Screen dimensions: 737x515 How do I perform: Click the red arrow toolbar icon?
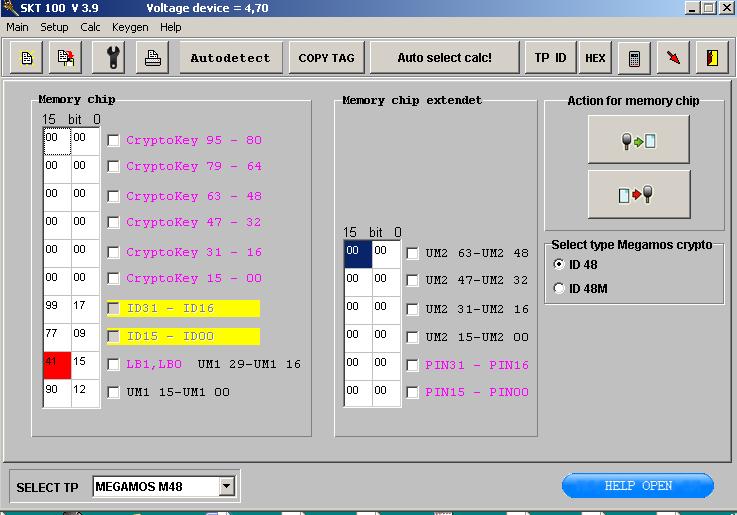click(x=673, y=58)
